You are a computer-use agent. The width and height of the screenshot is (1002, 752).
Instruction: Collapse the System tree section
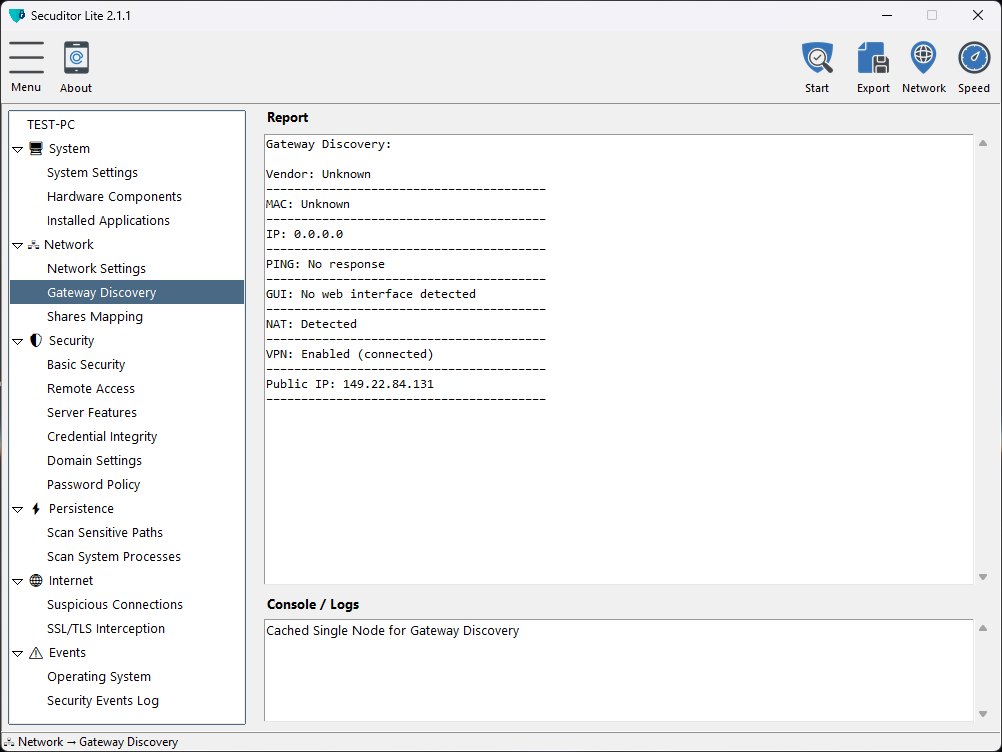pyautogui.click(x=18, y=149)
